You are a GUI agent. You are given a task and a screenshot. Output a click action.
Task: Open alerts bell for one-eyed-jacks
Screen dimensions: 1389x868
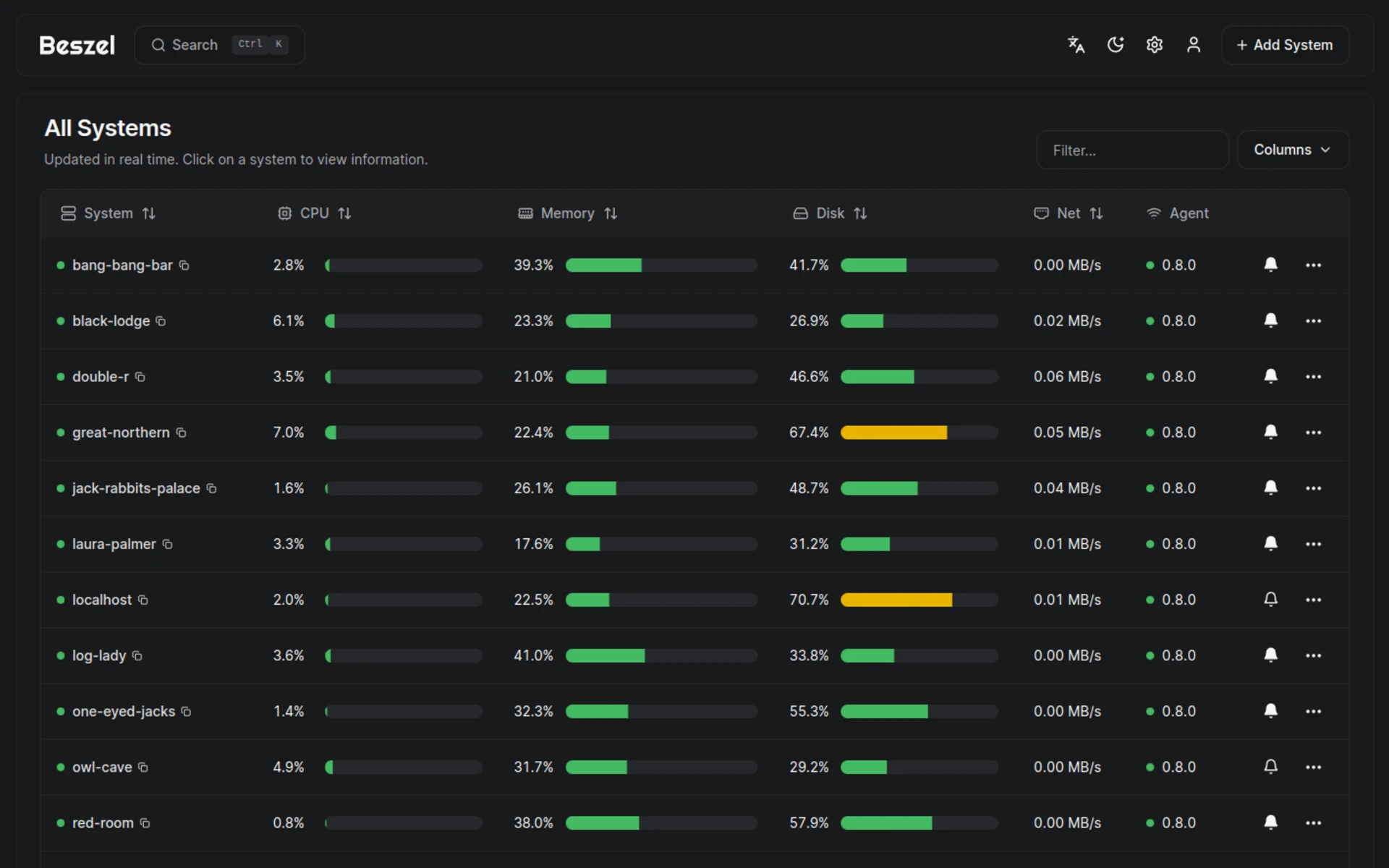(x=1270, y=710)
